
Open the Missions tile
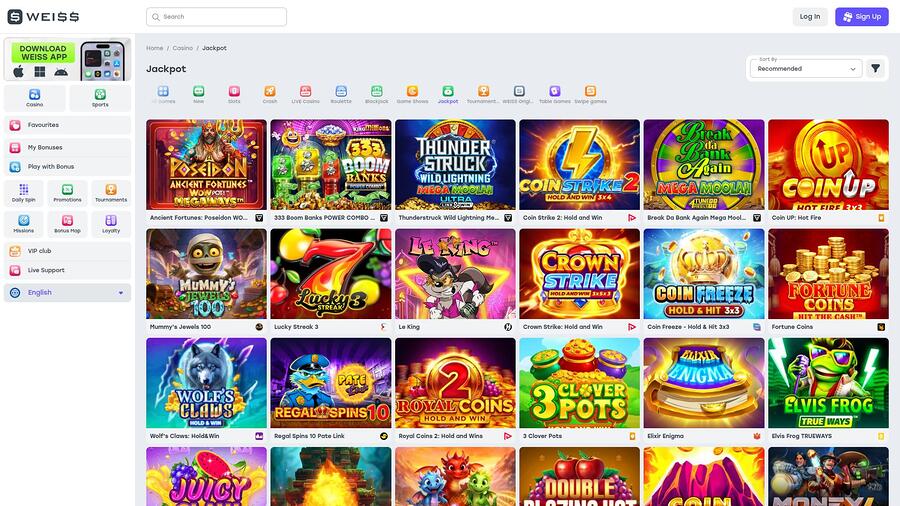click(x=24, y=224)
